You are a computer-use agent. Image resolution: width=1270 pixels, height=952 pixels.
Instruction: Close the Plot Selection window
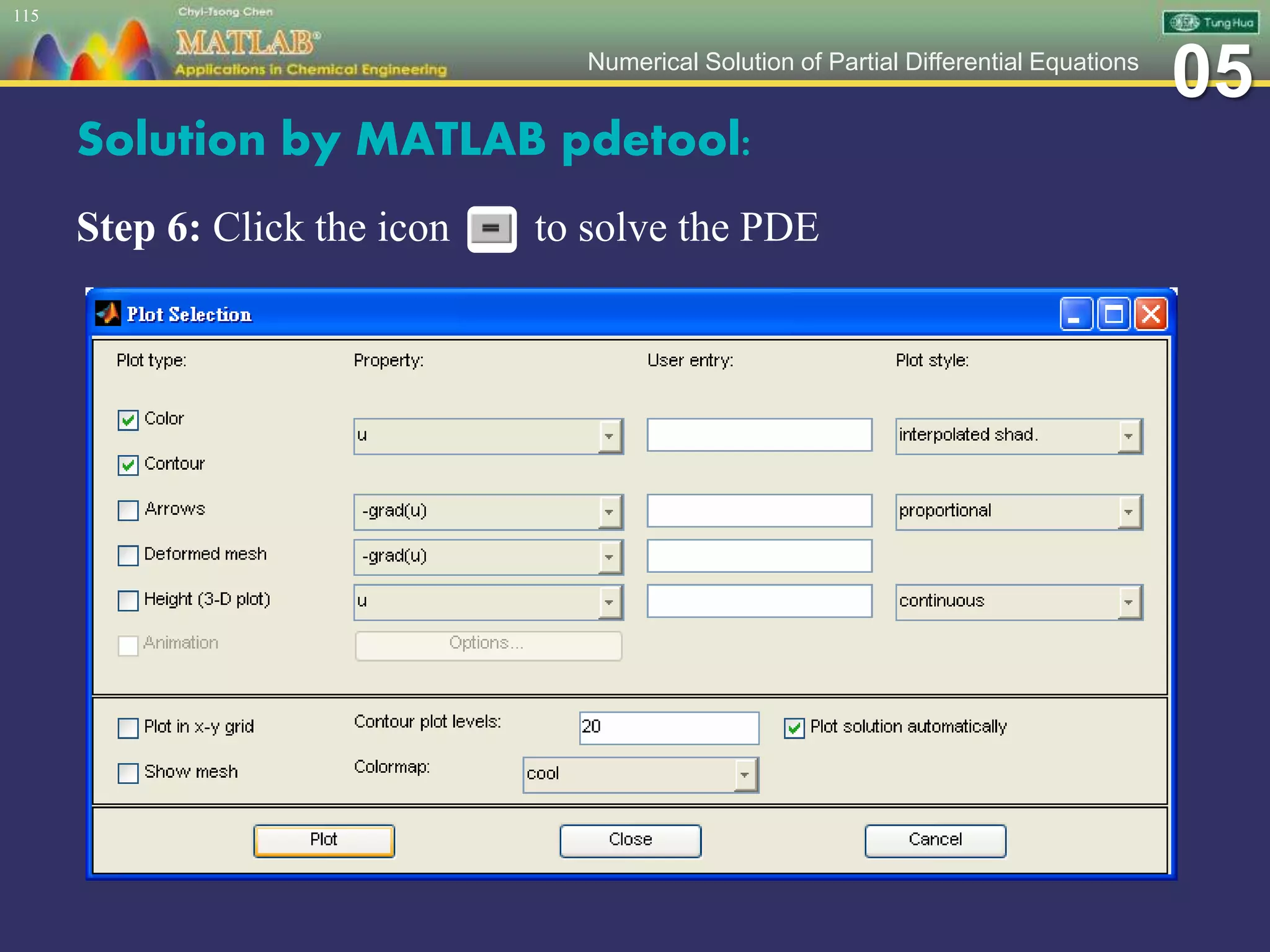click(1152, 314)
